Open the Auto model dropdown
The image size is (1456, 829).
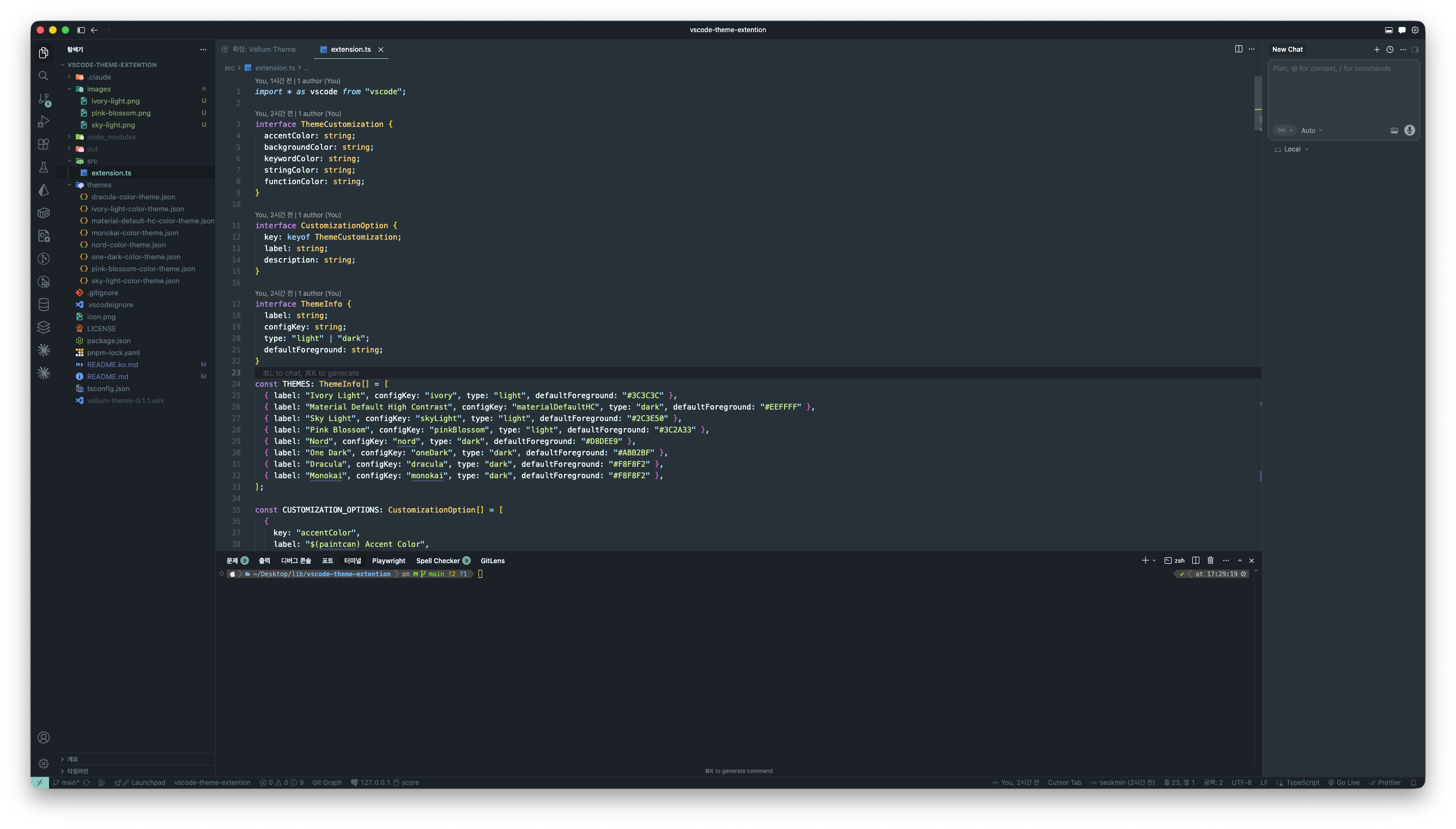pyautogui.click(x=1312, y=130)
